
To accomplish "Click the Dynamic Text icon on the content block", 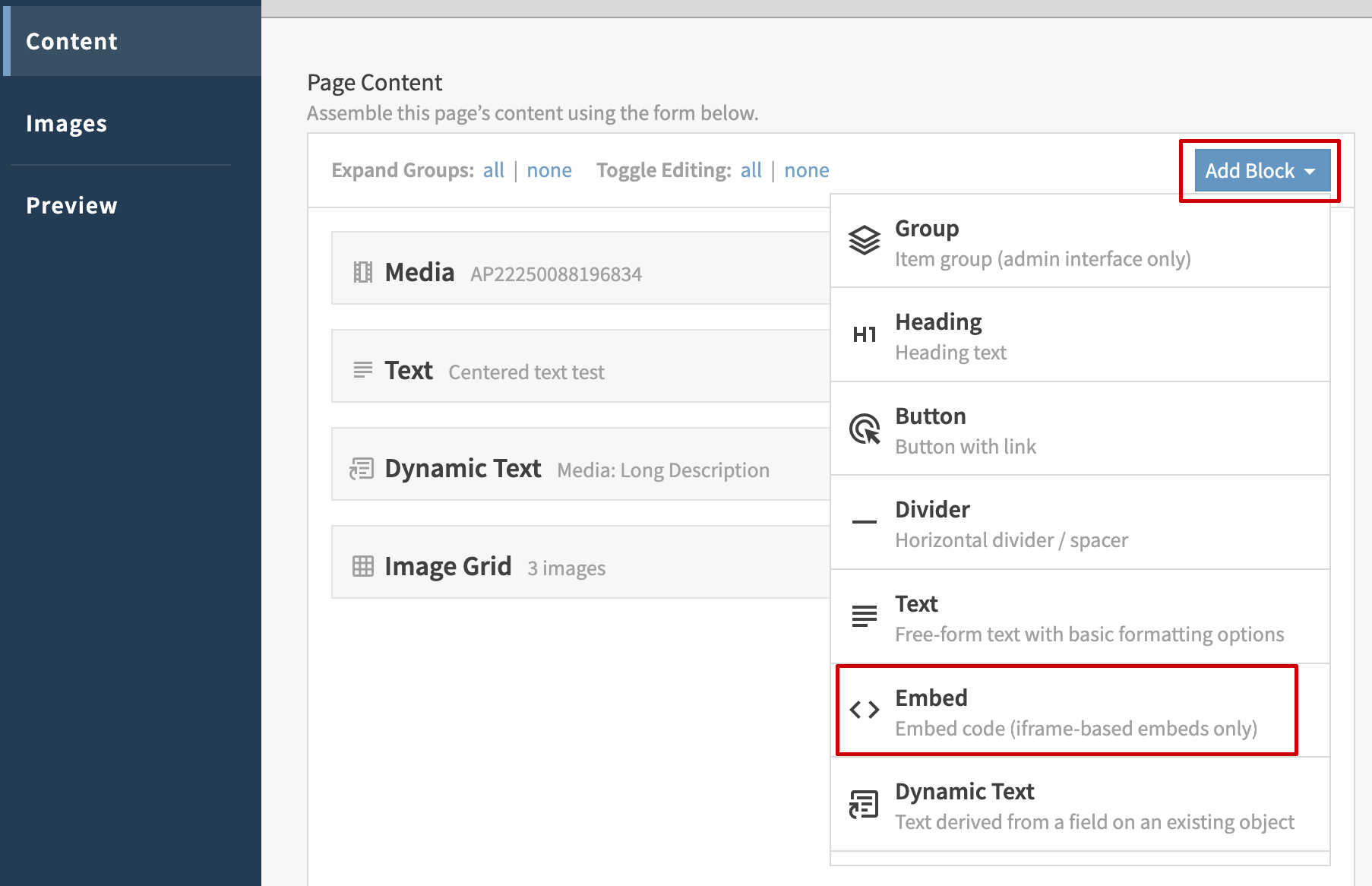I will (363, 468).
